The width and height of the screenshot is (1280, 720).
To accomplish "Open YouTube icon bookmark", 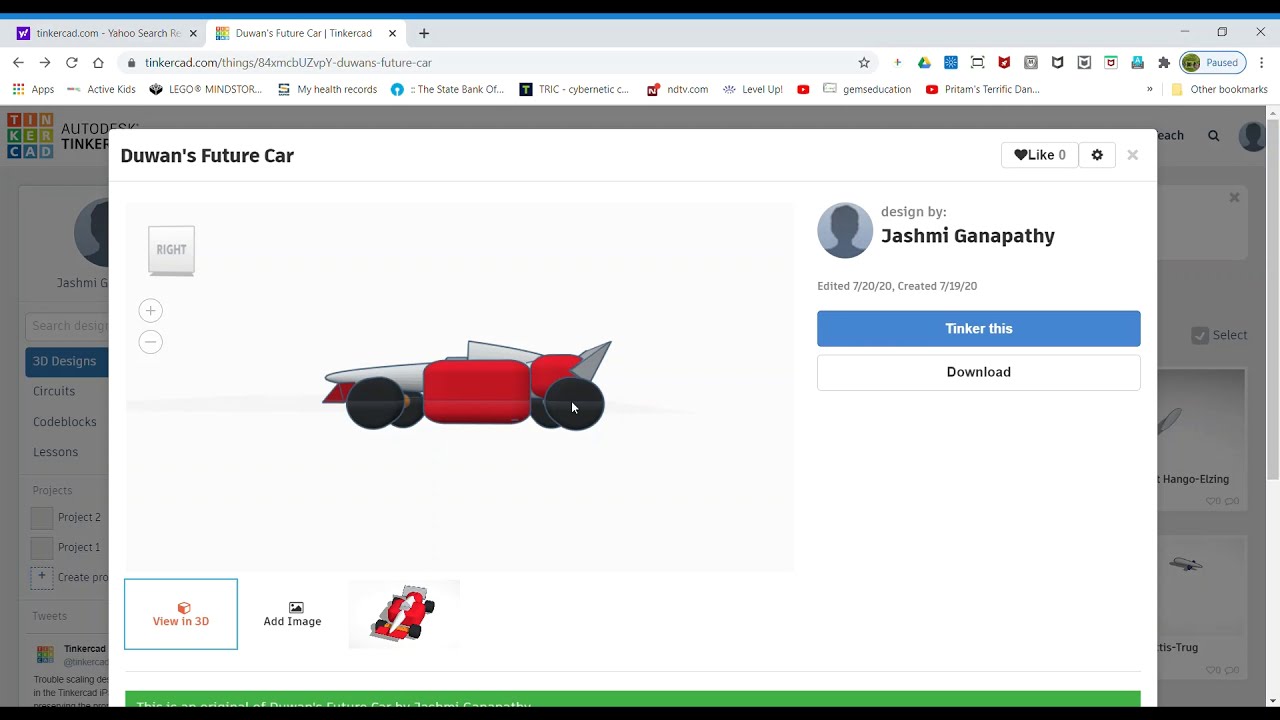I will click(x=803, y=89).
